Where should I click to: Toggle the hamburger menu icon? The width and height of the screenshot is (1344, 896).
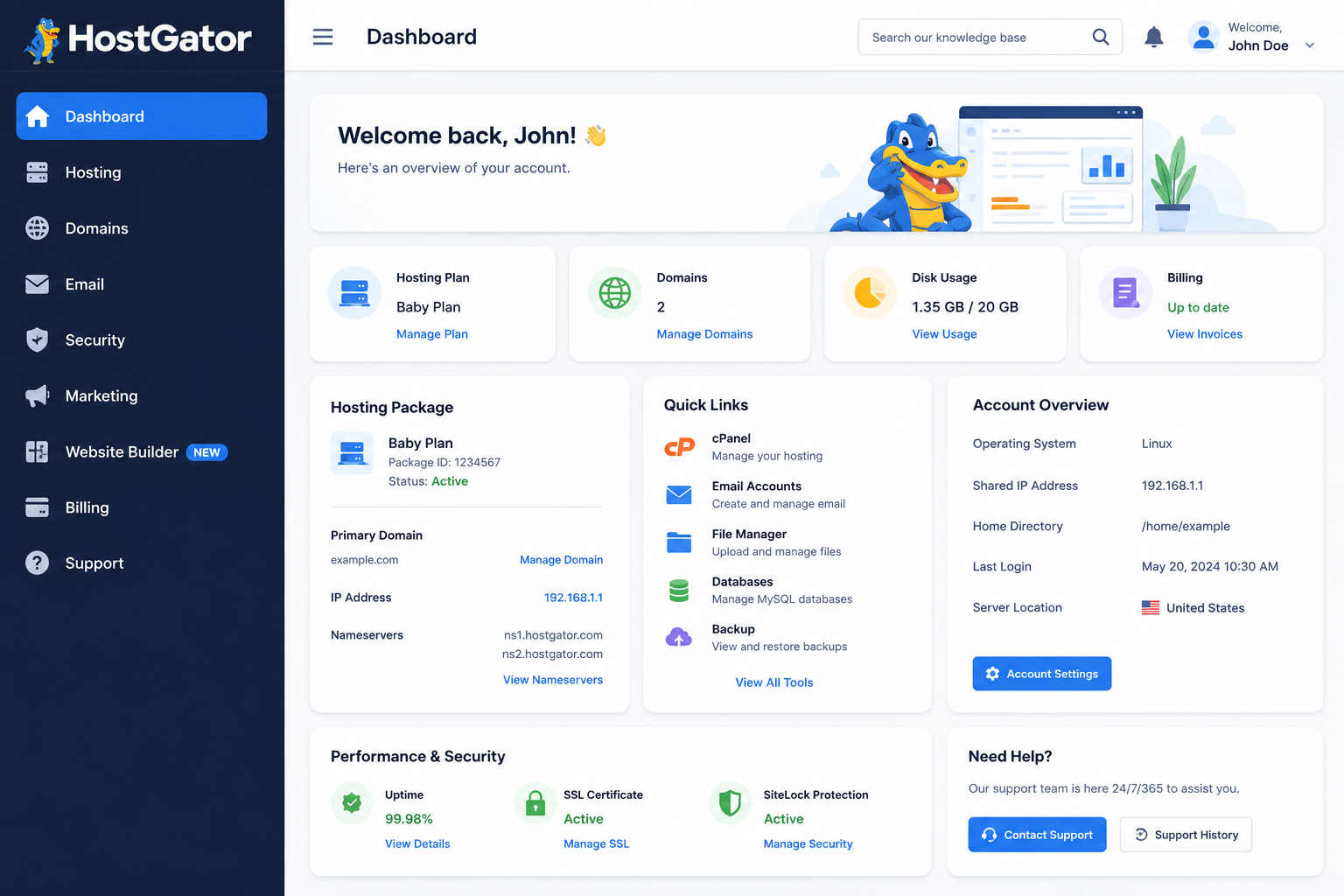[x=323, y=37]
